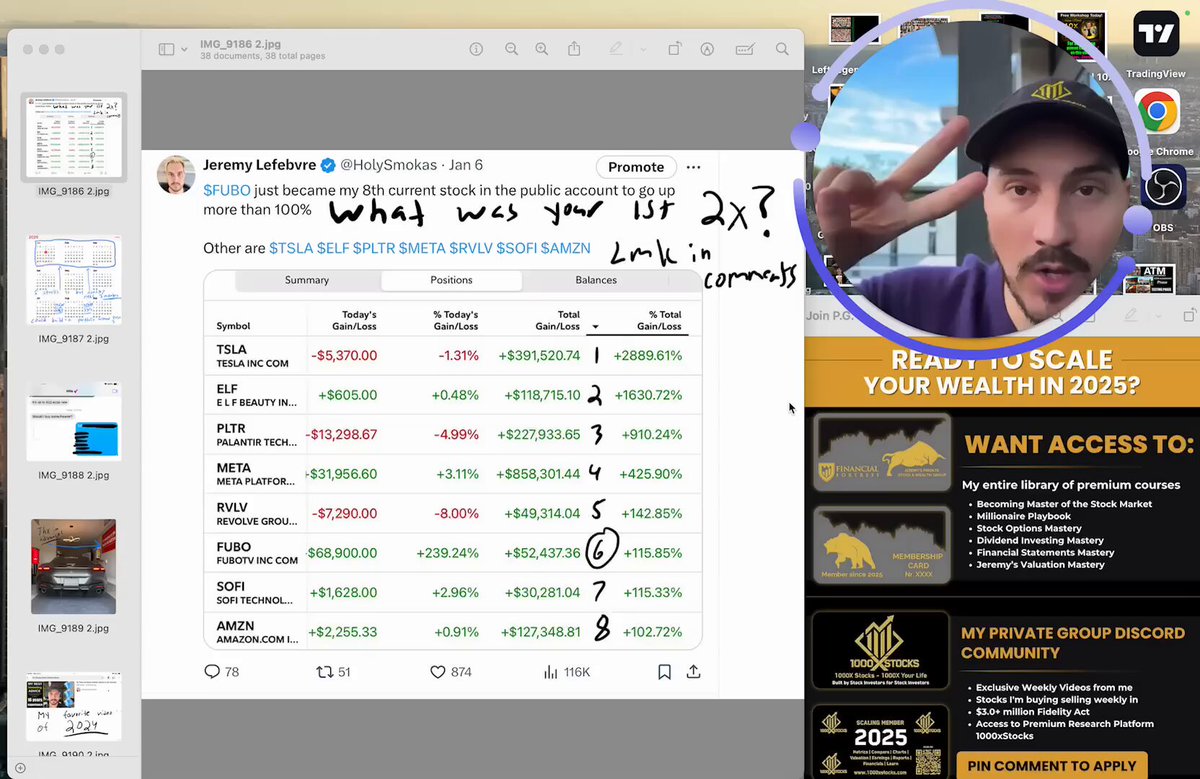Click the PIN COMMENT TO APPLY button
This screenshot has width=1200, height=779.
pyautogui.click(x=1053, y=766)
